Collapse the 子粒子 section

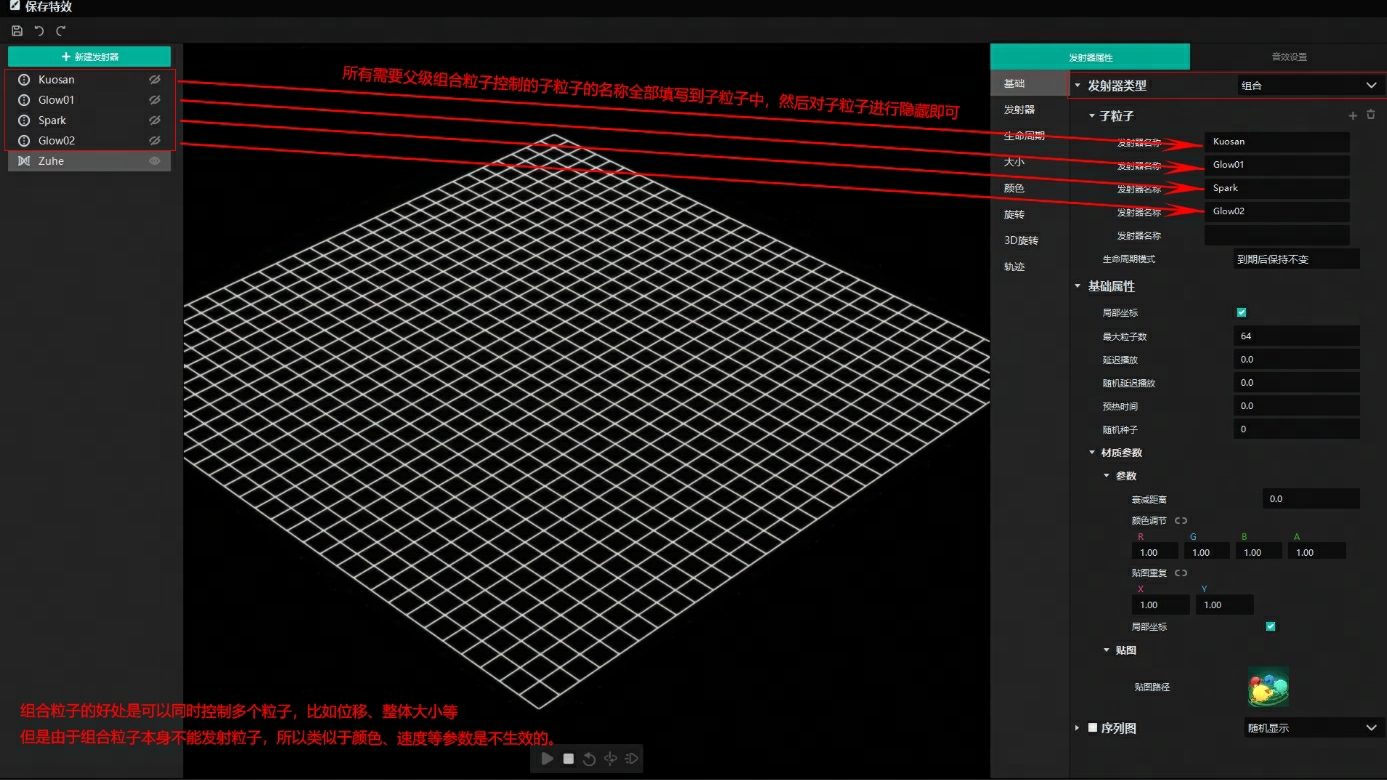1092,116
